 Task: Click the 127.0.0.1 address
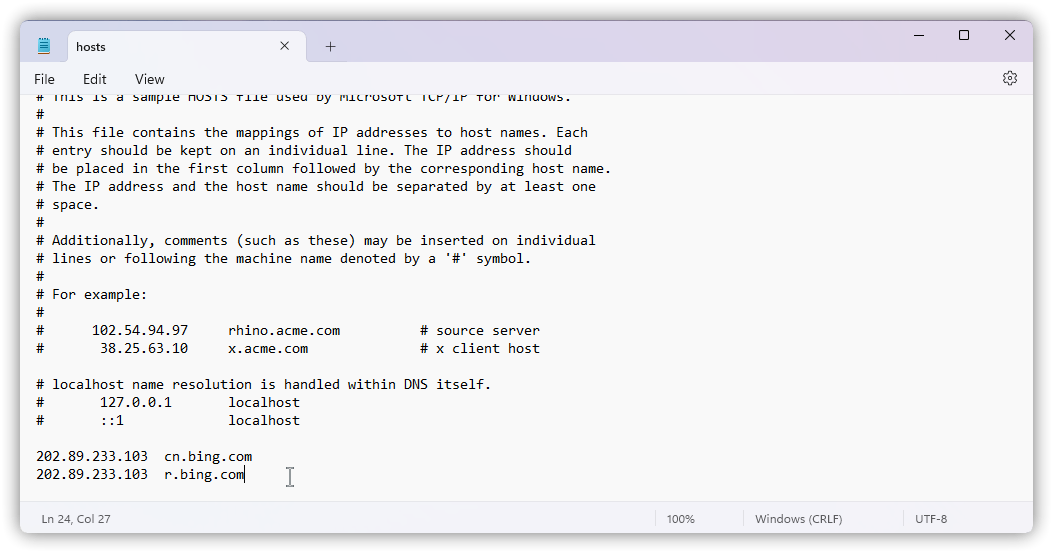[136, 402]
